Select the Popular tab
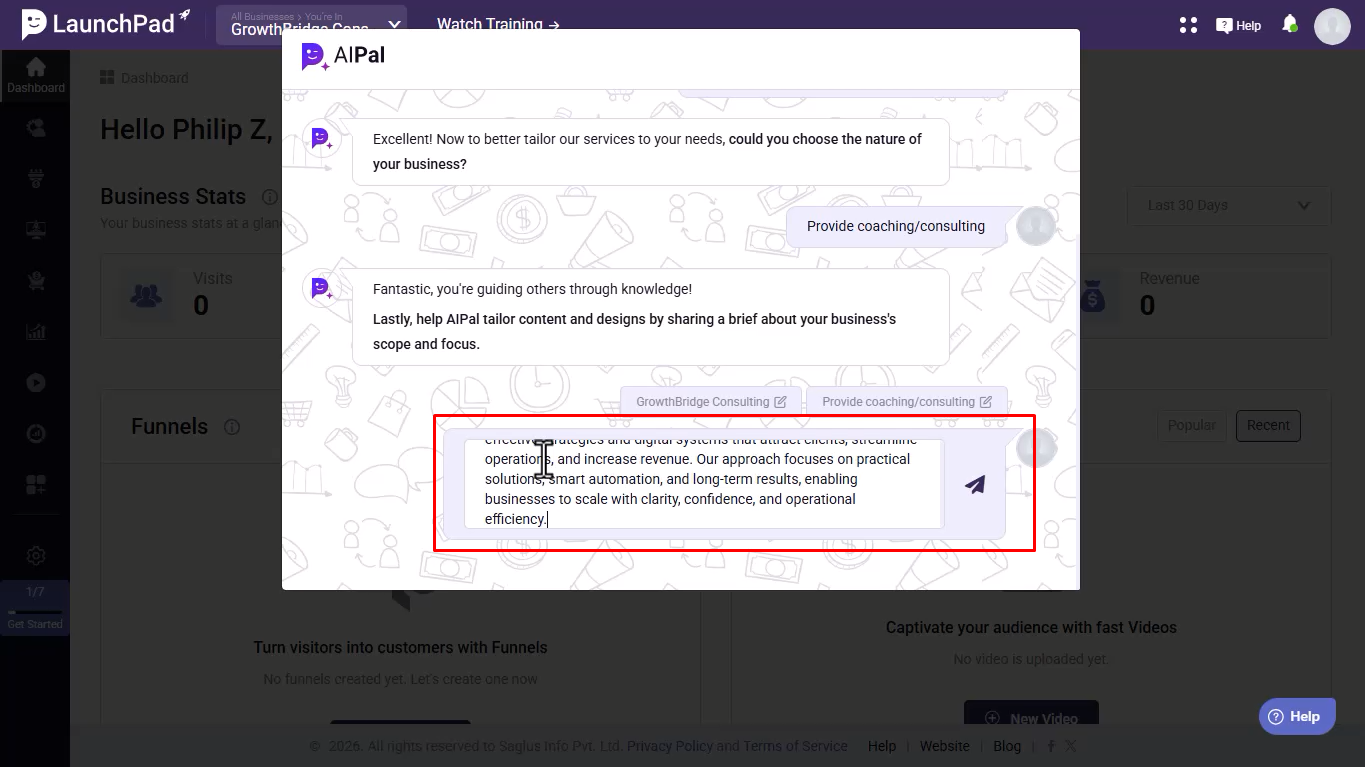Viewport: 1365px width, 767px height. click(x=1192, y=425)
